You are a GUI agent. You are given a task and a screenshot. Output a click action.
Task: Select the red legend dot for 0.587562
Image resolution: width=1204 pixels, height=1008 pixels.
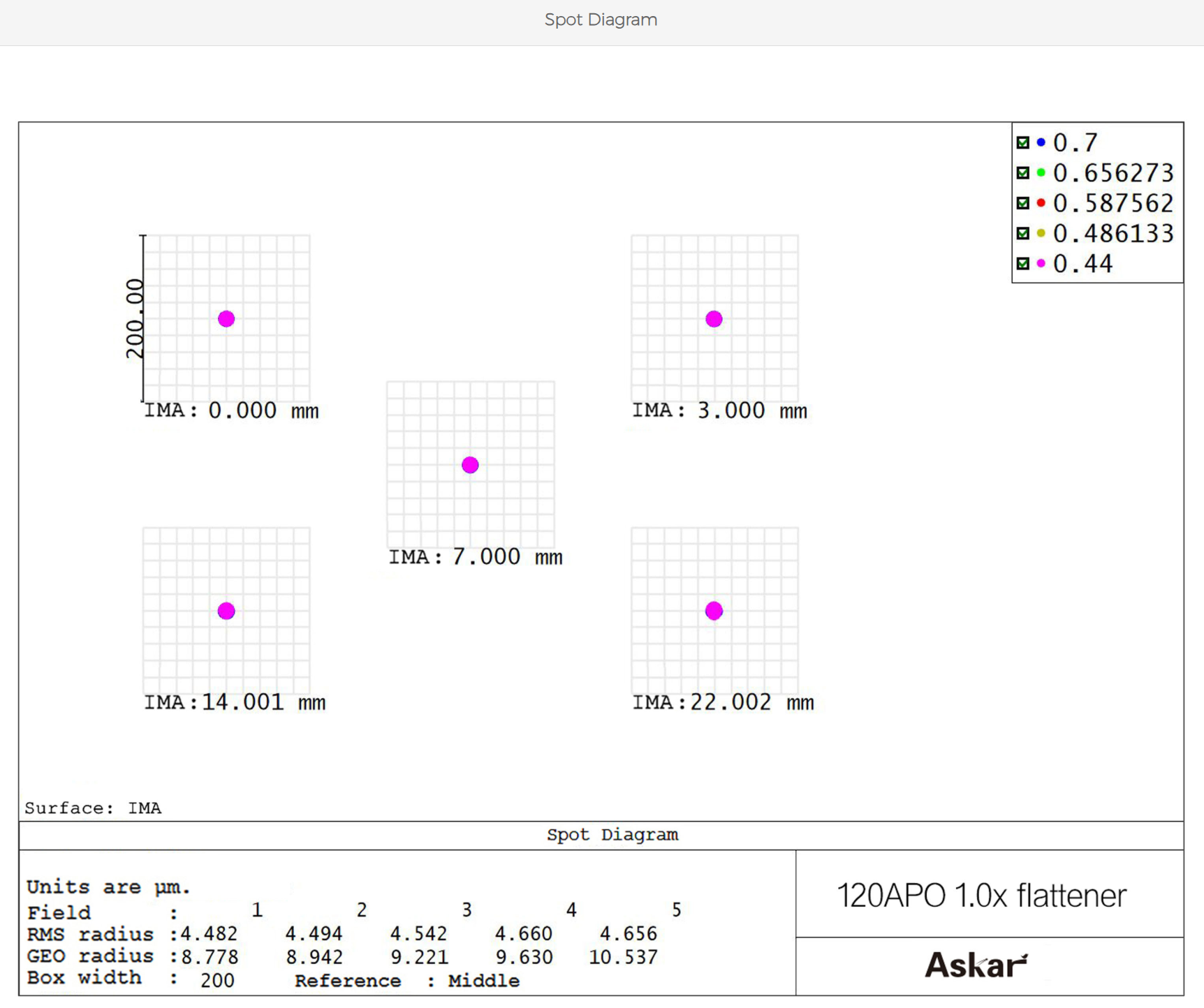click(1041, 203)
